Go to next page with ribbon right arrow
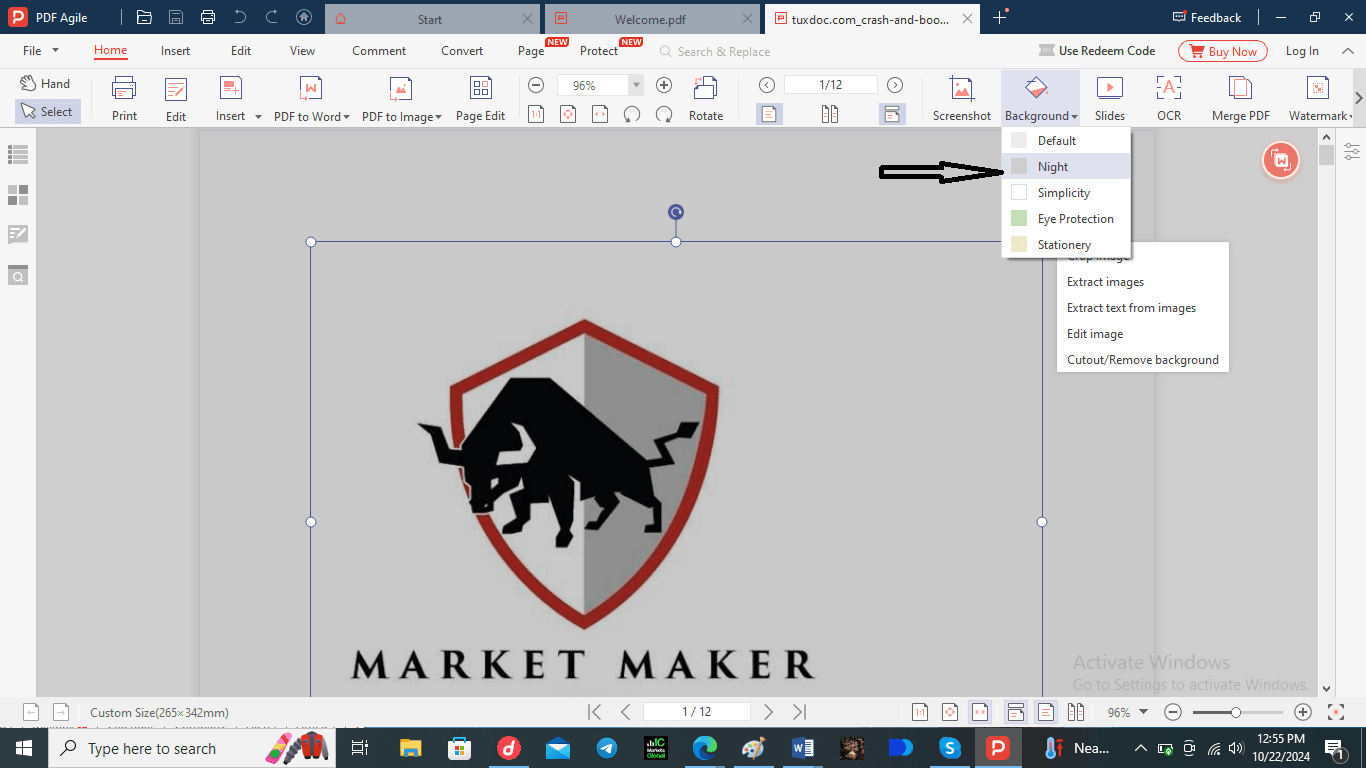The image size is (1366, 768). click(895, 85)
